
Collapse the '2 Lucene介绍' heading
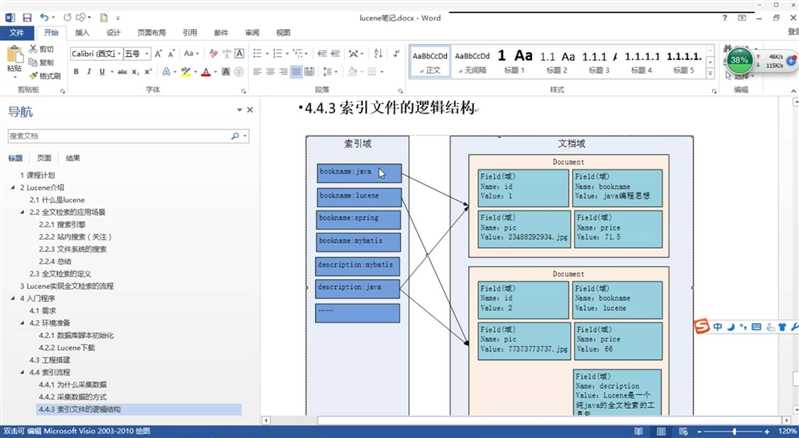13,187
